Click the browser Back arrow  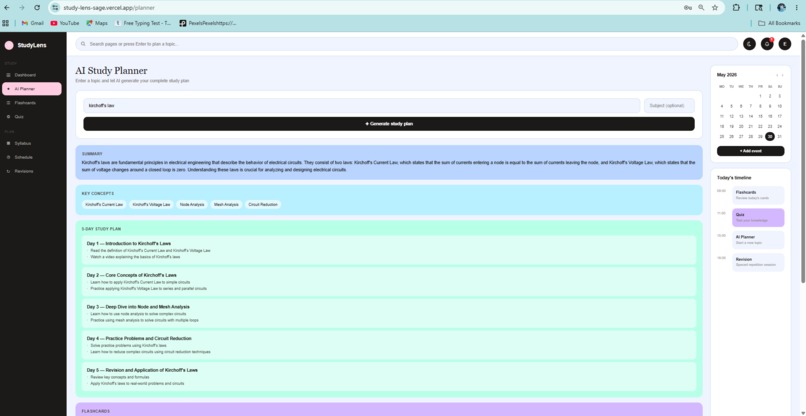tap(7, 8)
